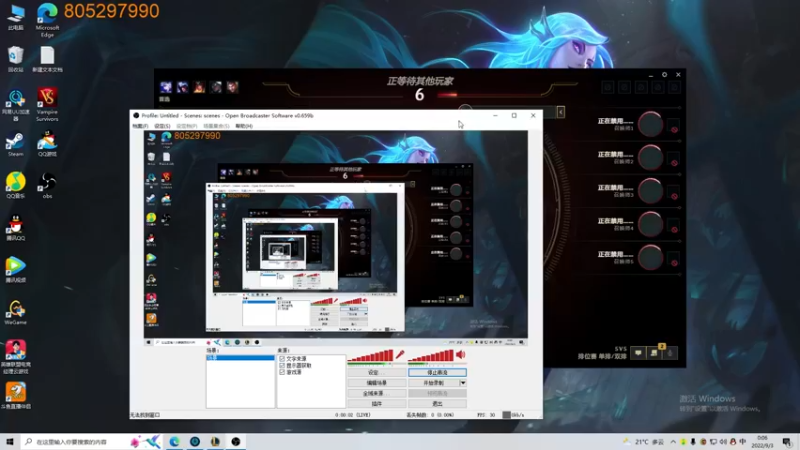Toggle the 显示器获取 source checkbox
The width and height of the screenshot is (800, 450).
(x=282, y=365)
